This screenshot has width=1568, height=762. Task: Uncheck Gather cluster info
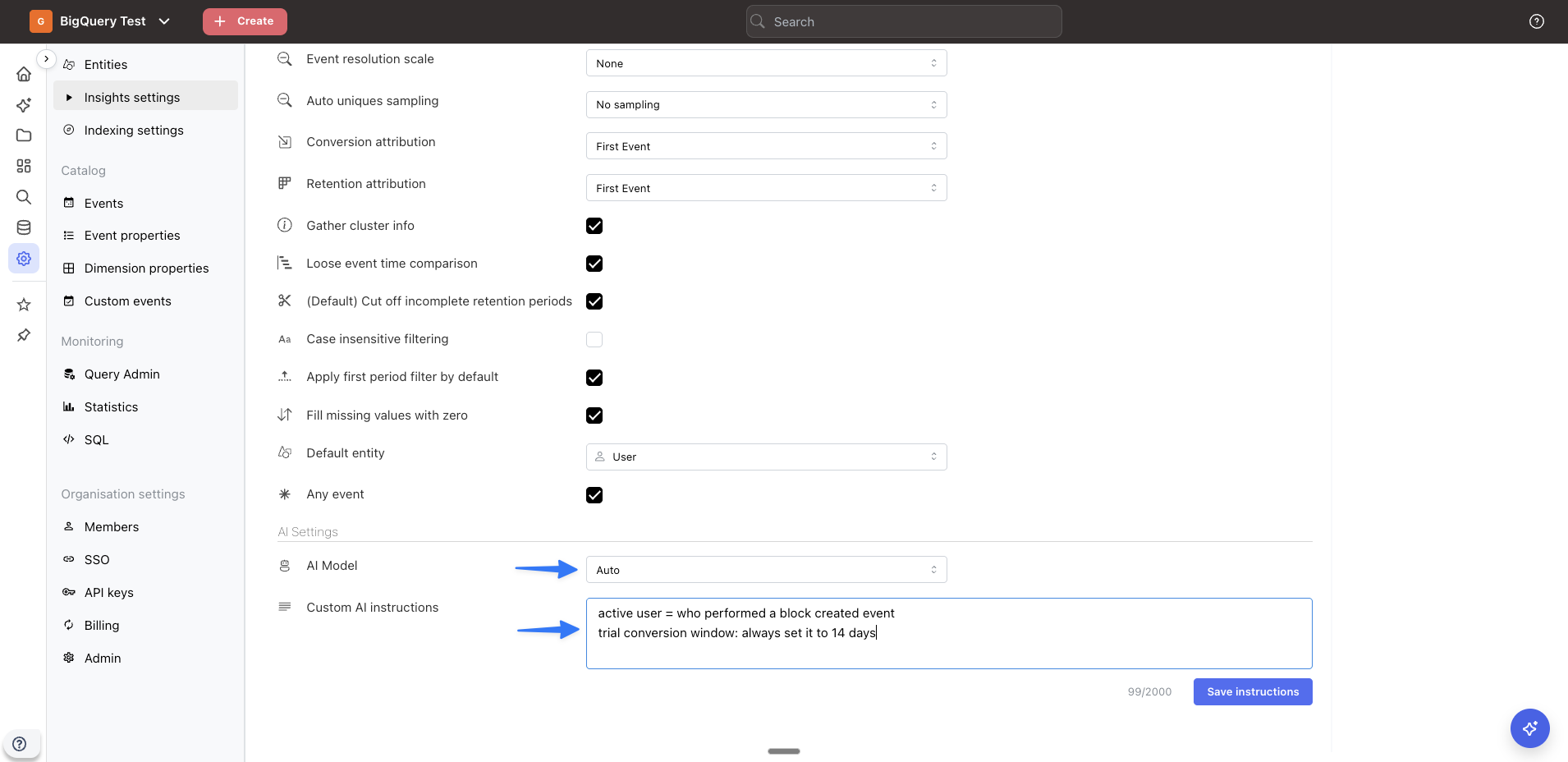(x=594, y=226)
